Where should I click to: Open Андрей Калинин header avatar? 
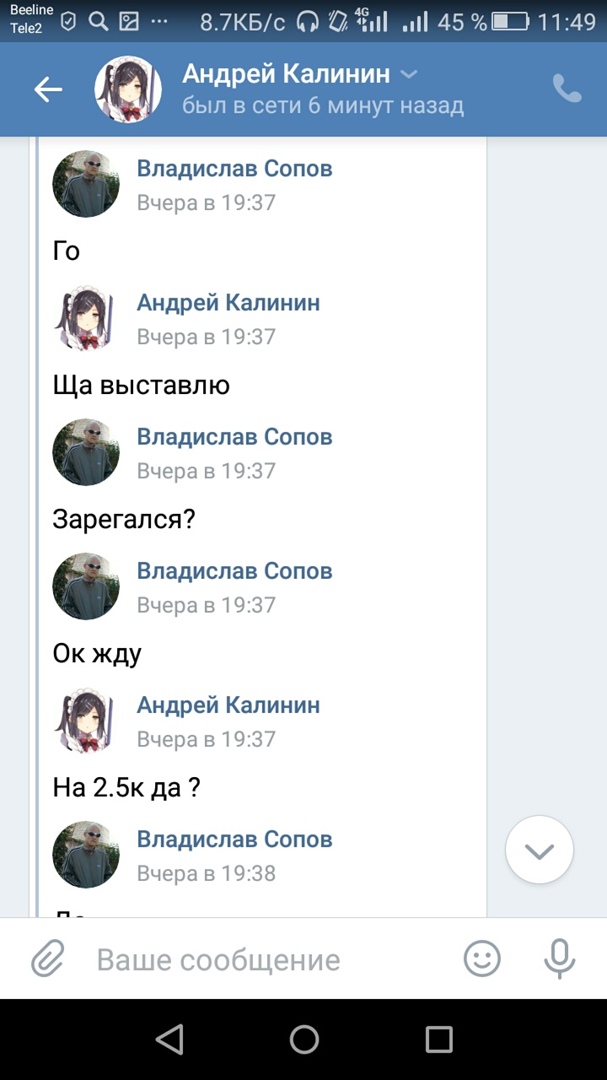tap(128, 90)
